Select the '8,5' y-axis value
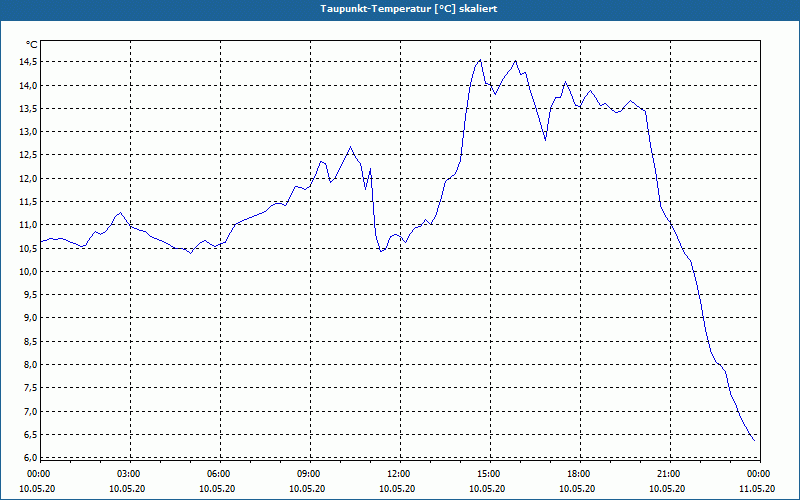 pos(30,341)
